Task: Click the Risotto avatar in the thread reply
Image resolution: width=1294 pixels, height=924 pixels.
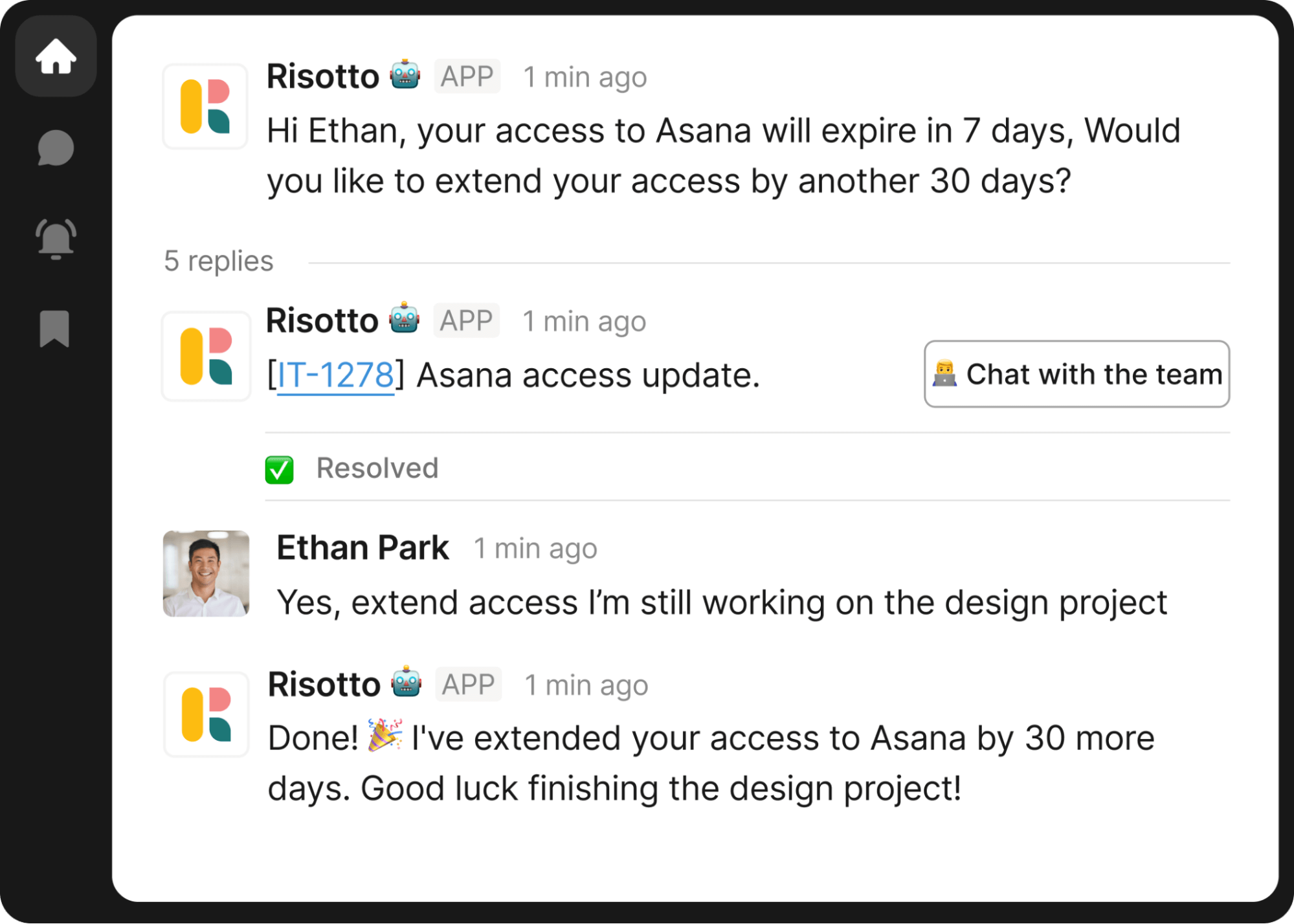Action: (x=206, y=355)
